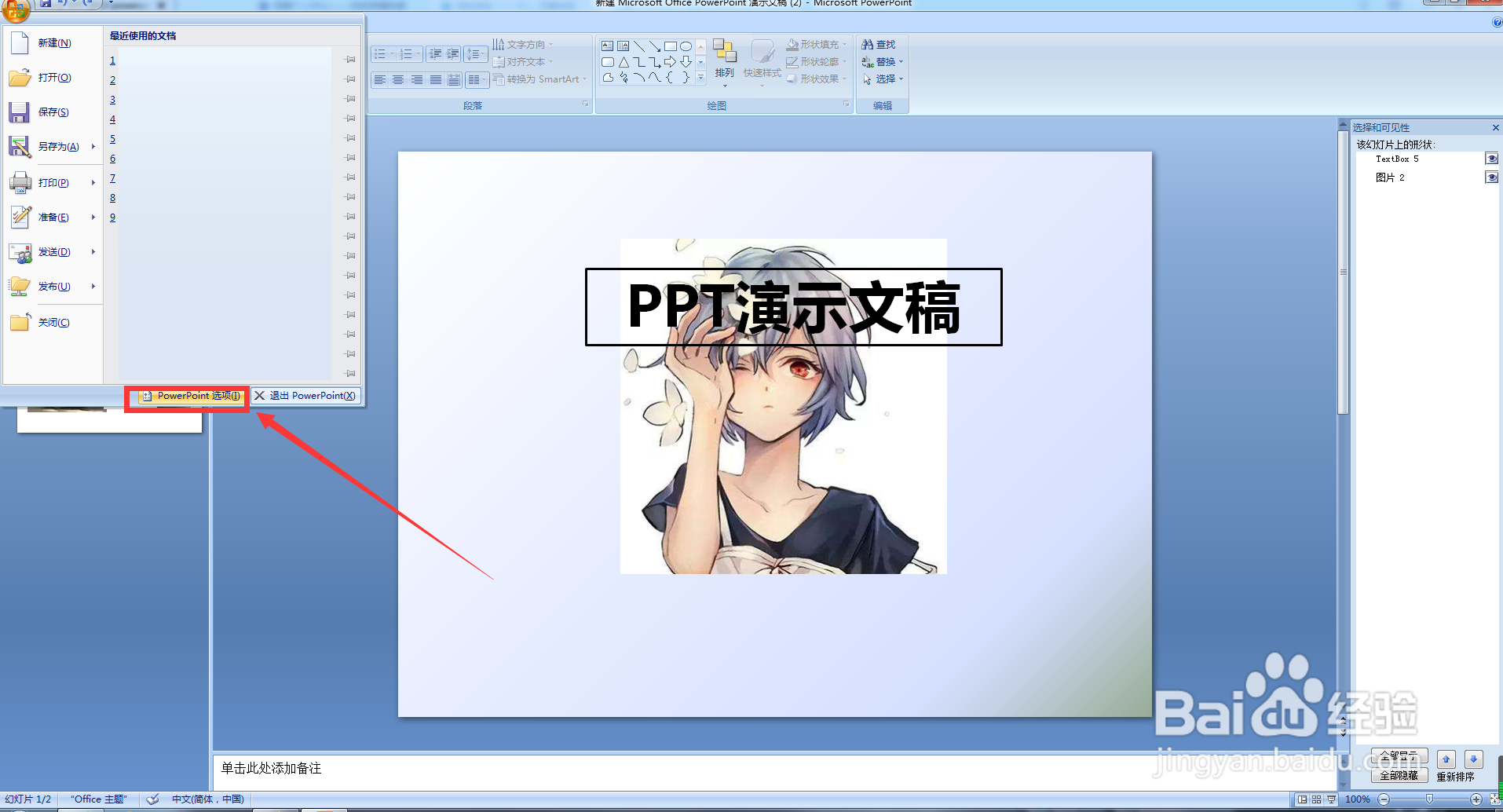The width and height of the screenshot is (1503, 812).
Task: Switch to slide sorter view
Action: 1317,799
